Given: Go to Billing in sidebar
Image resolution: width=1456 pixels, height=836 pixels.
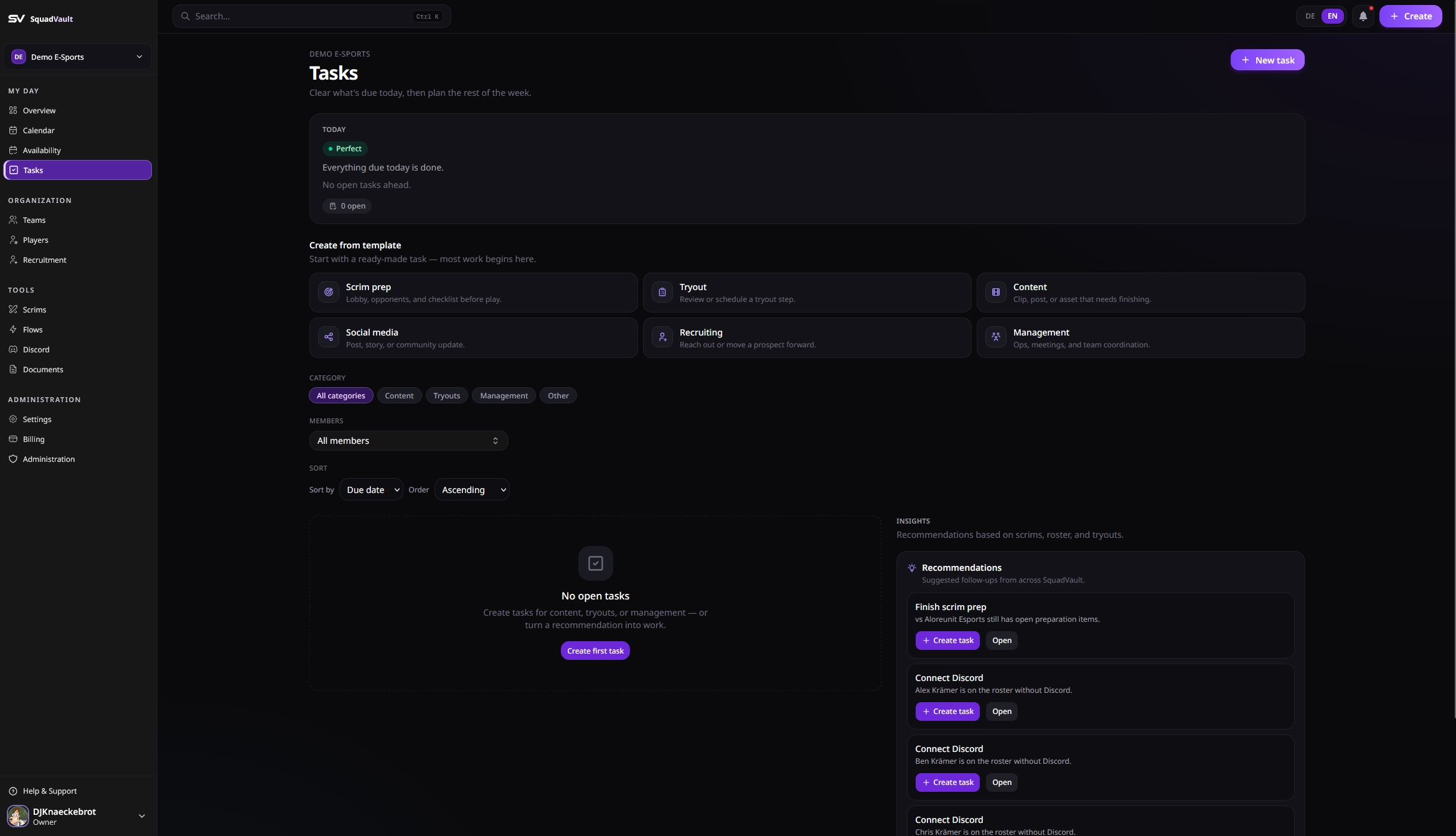Looking at the screenshot, I should (78, 439).
